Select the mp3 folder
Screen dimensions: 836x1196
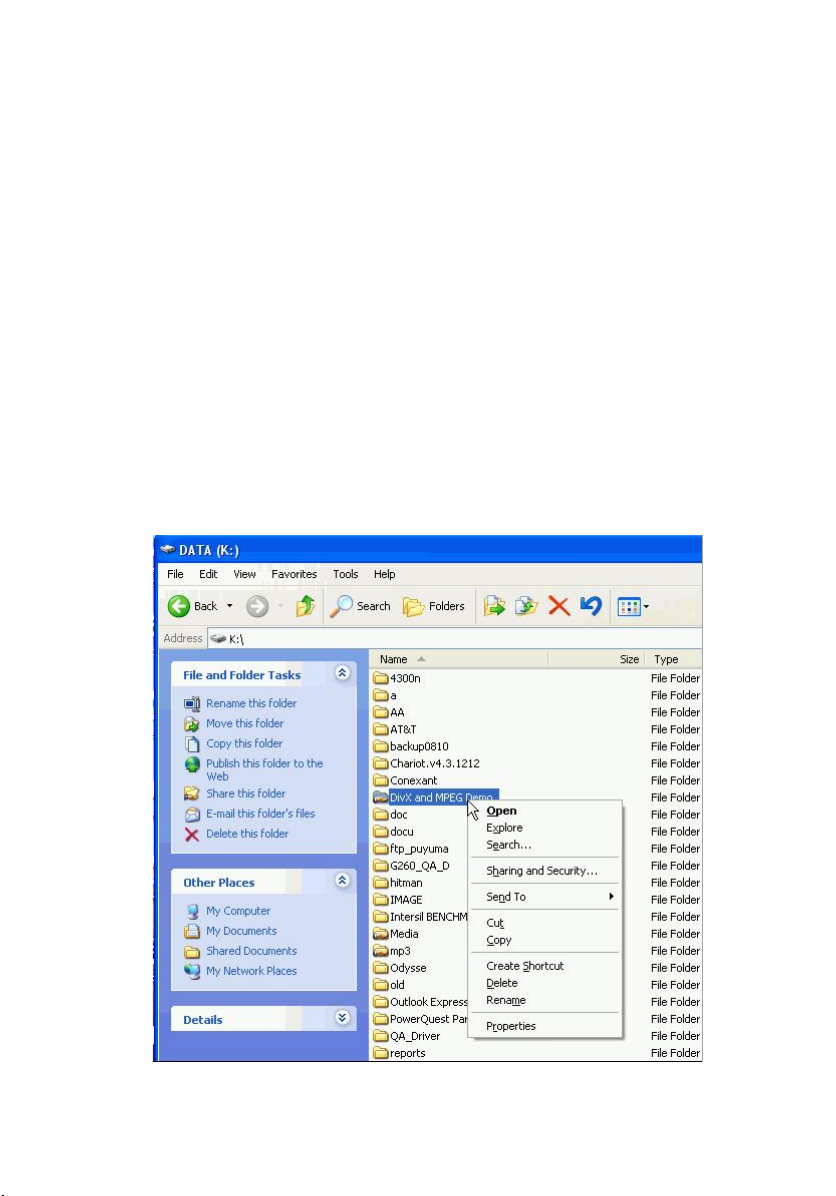392,950
